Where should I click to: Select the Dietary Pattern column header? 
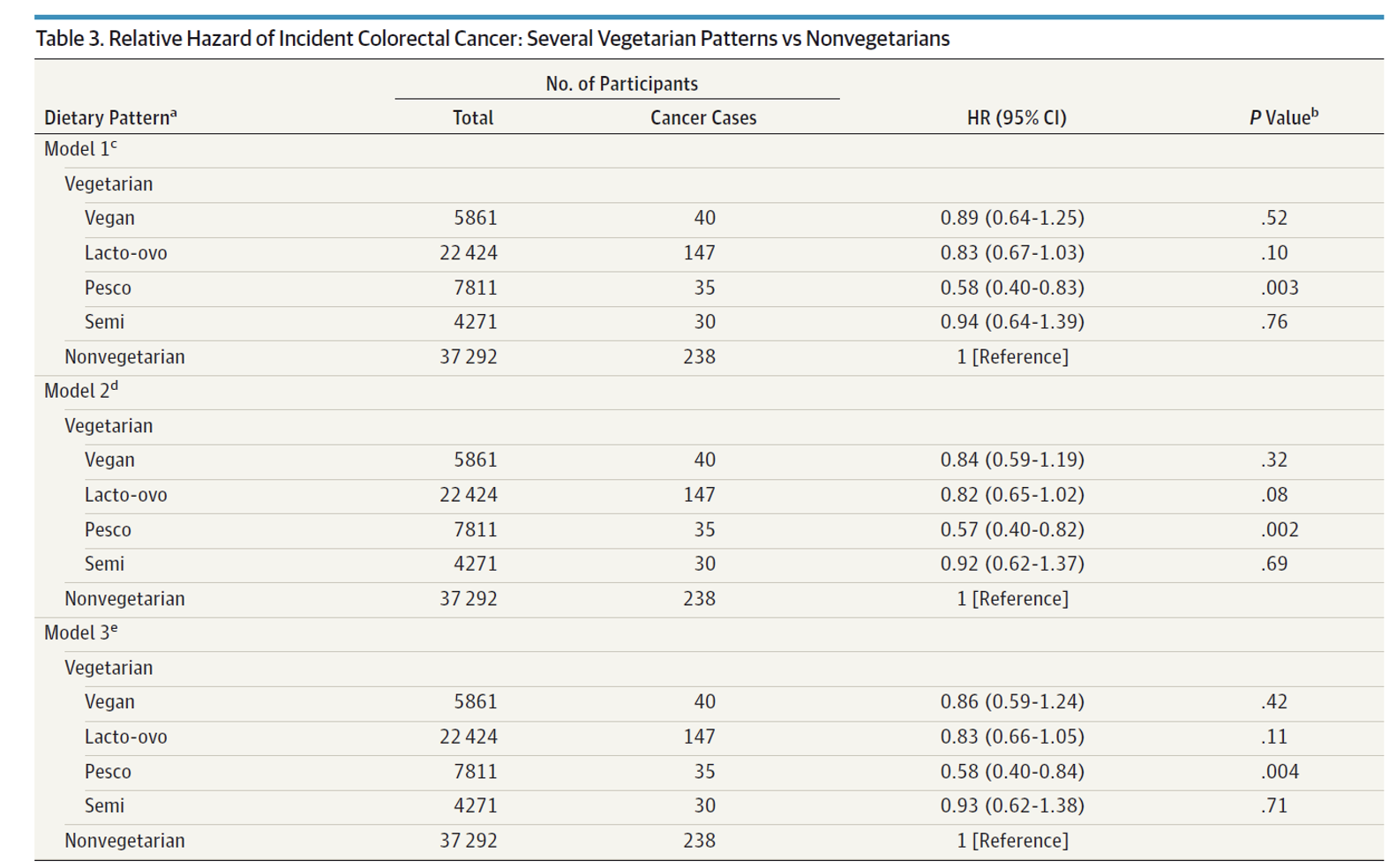110,117
